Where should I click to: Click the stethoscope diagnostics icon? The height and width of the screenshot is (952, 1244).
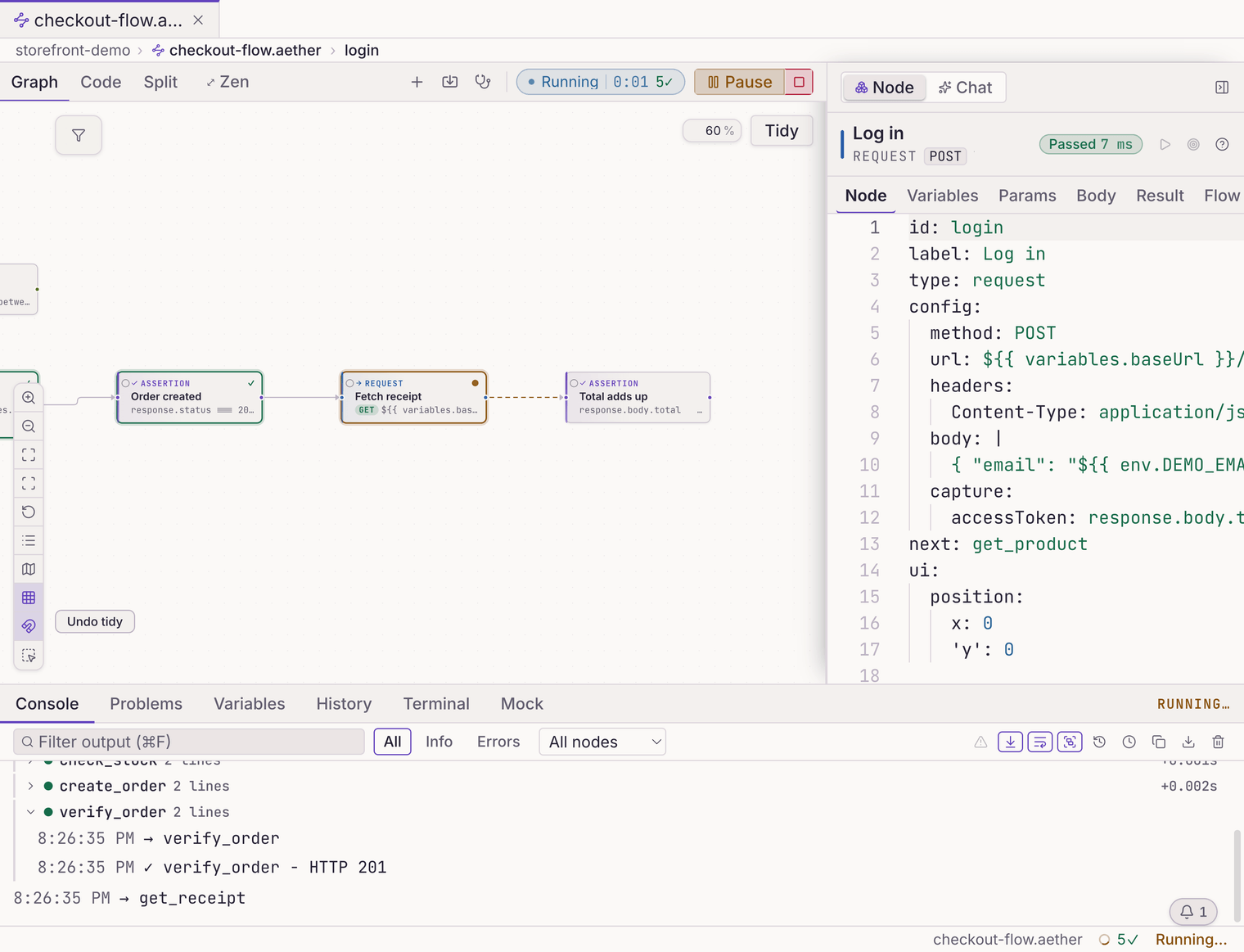tap(483, 82)
